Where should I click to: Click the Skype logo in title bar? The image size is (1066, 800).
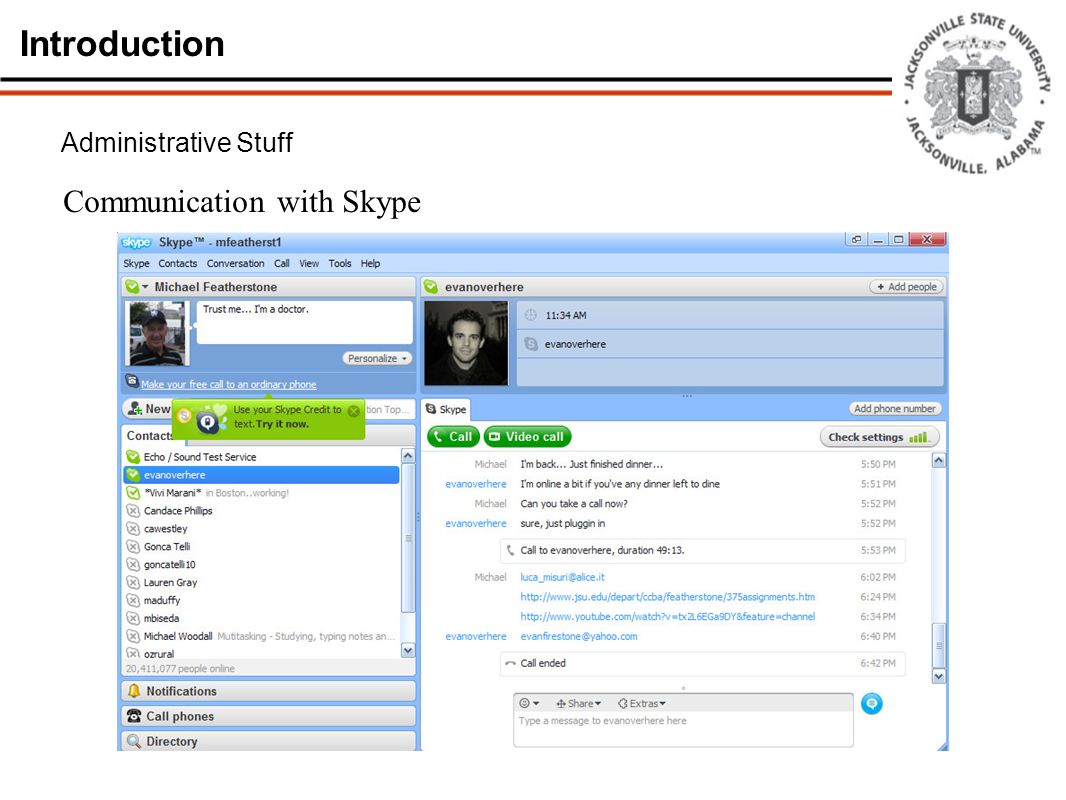pyautogui.click(x=136, y=242)
